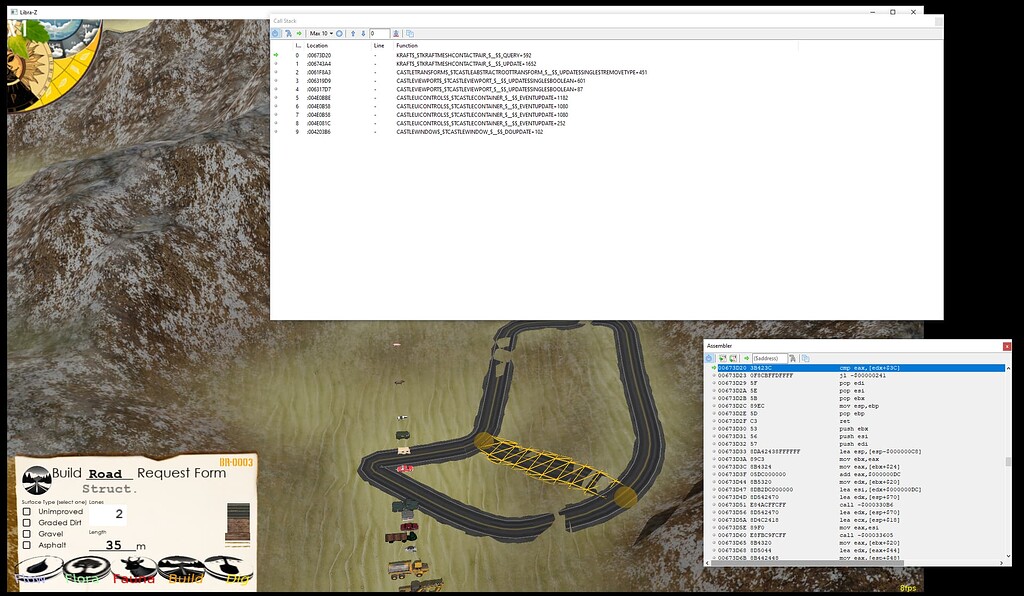This screenshot has height=596, width=1024.
Task: Open the ($address) combo box in Assembler
Action: tap(771, 358)
